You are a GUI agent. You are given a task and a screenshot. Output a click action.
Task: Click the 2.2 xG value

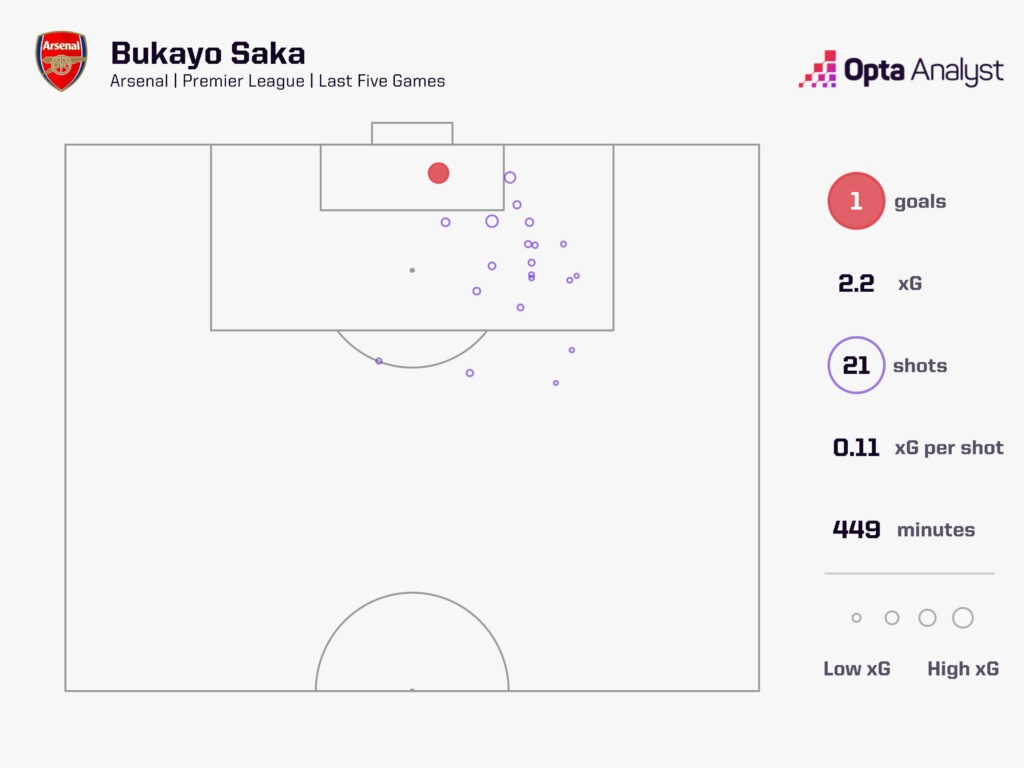[x=856, y=284]
